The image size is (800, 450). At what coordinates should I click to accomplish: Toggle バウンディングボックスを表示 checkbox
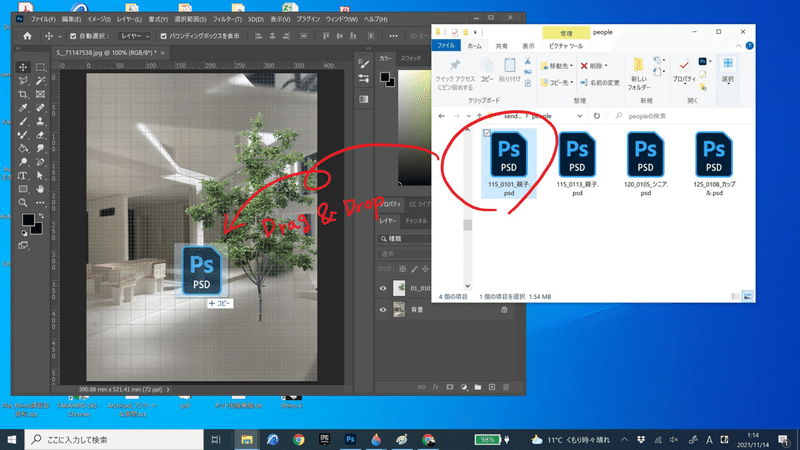[x=163, y=36]
